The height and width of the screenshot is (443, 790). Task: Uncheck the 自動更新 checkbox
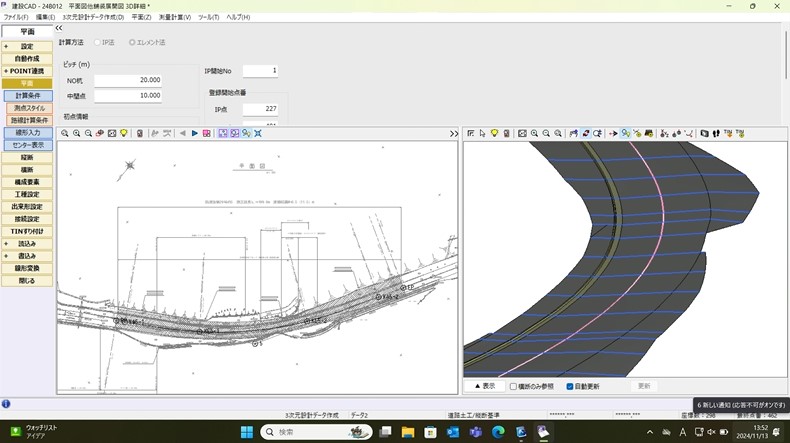(x=570, y=385)
